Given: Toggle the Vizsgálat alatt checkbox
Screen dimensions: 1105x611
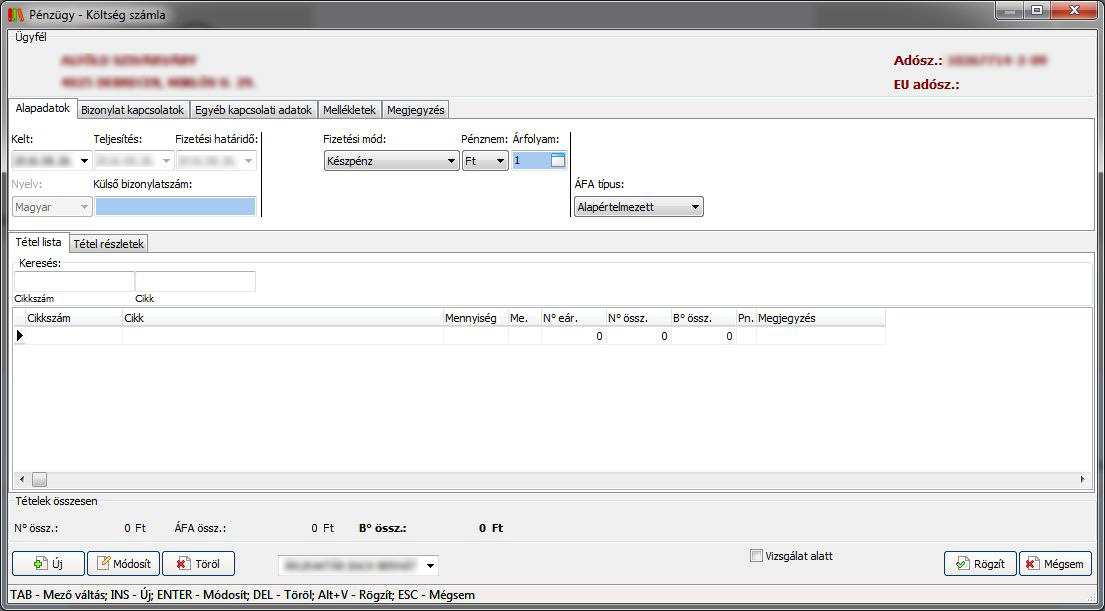Looking at the screenshot, I should pyautogui.click(x=756, y=556).
